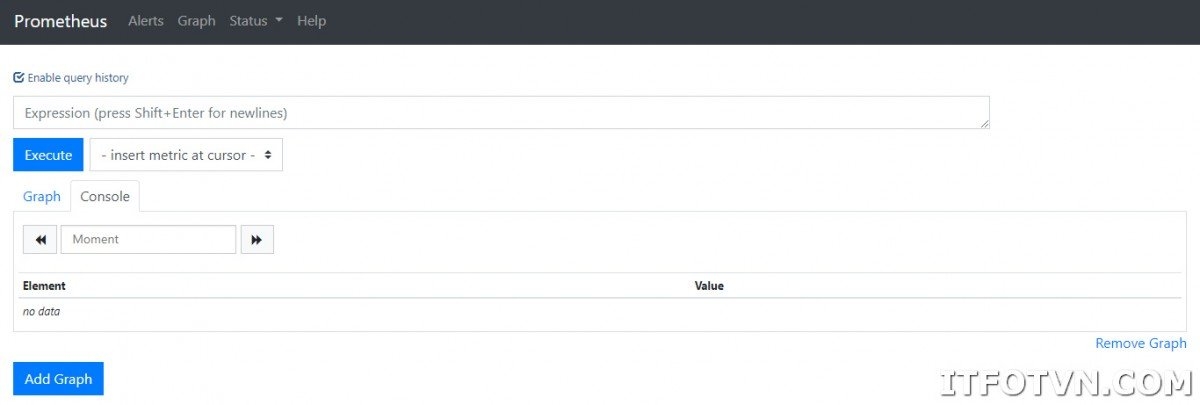Click into the Moment time field
Screen dimensions: 1200x405
pos(148,240)
